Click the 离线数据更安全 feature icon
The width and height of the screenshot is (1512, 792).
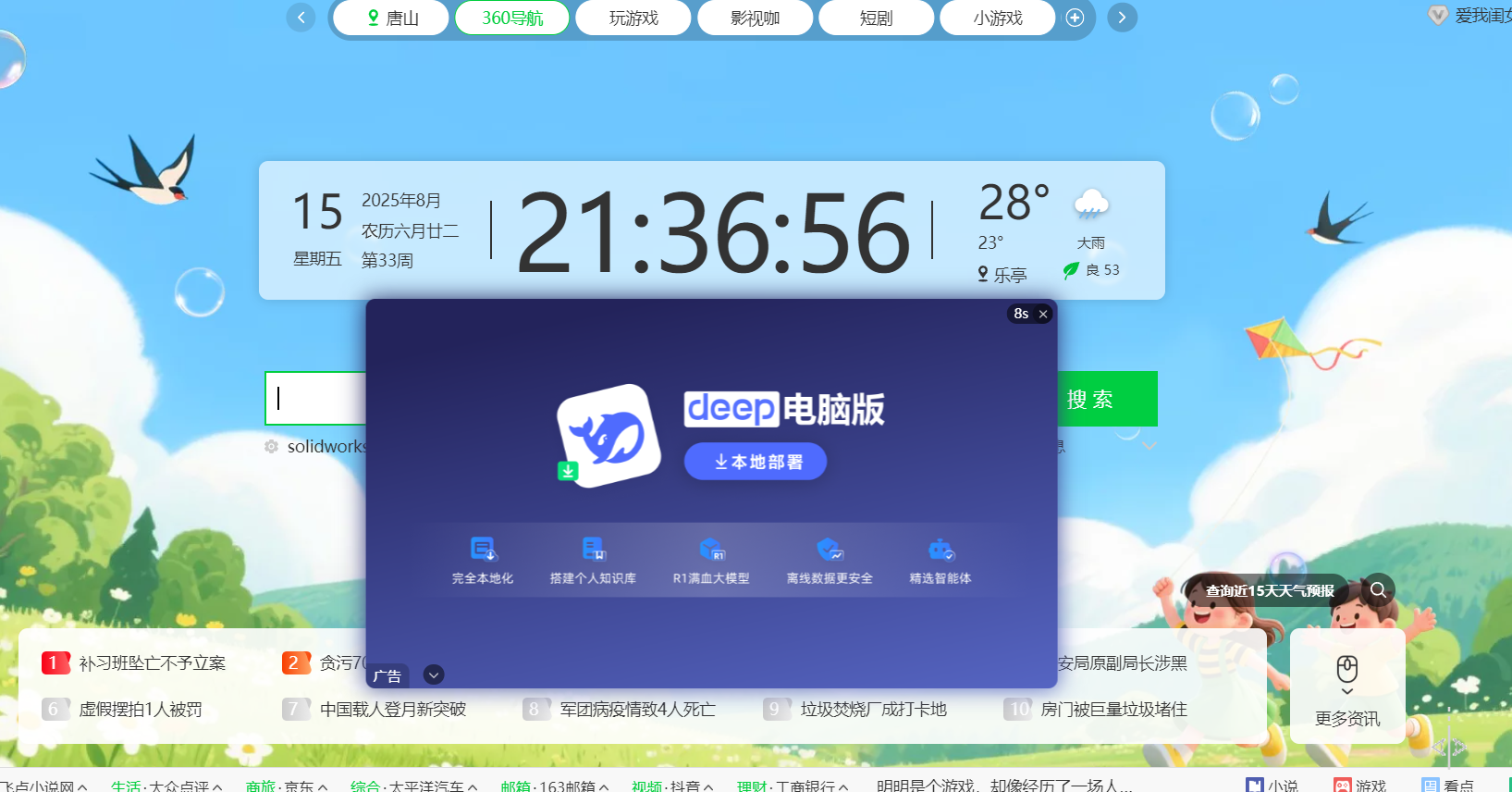click(830, 550)
